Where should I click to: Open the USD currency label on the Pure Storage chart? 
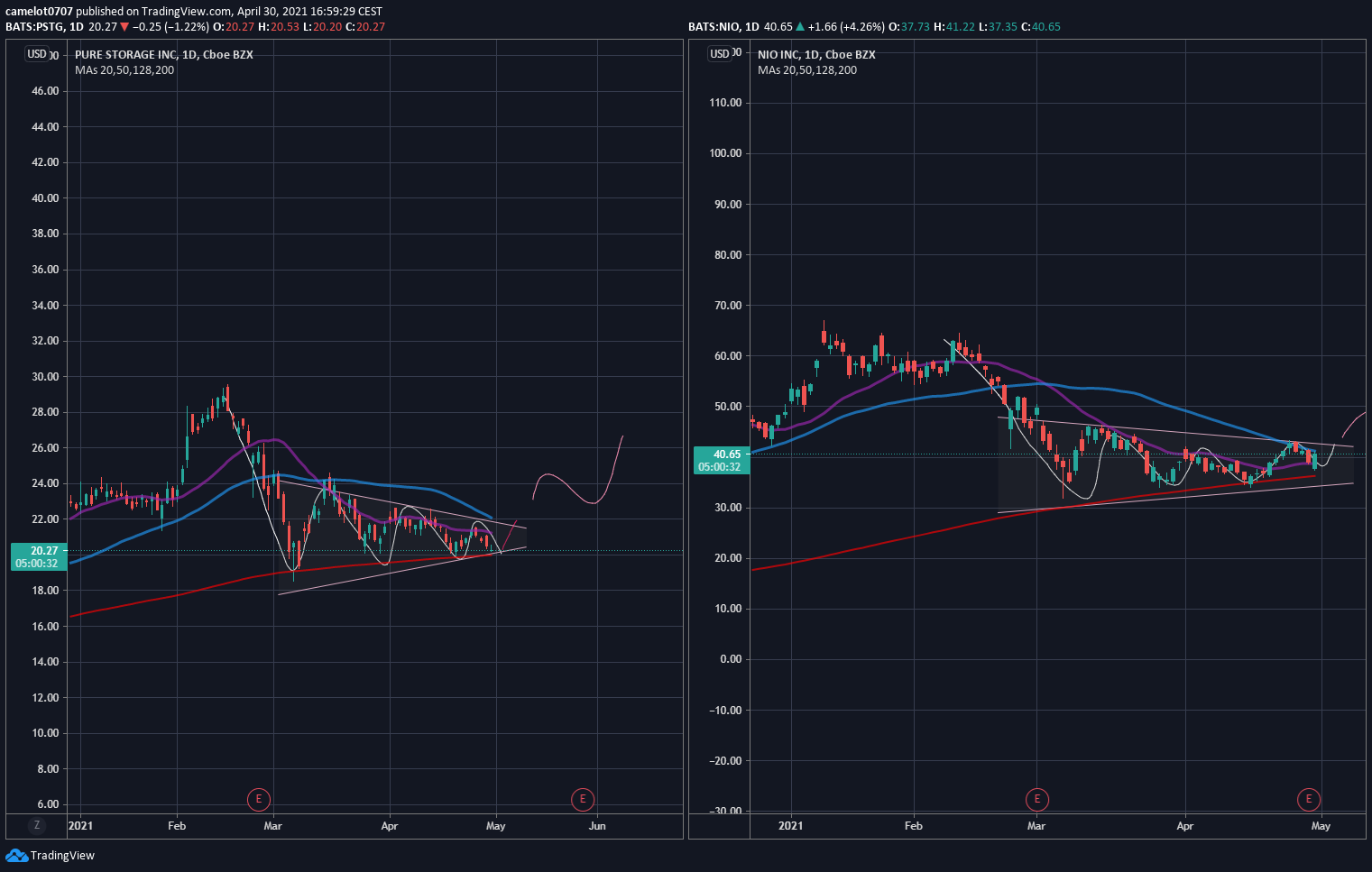pyautogui.click(x=37, y=54)
